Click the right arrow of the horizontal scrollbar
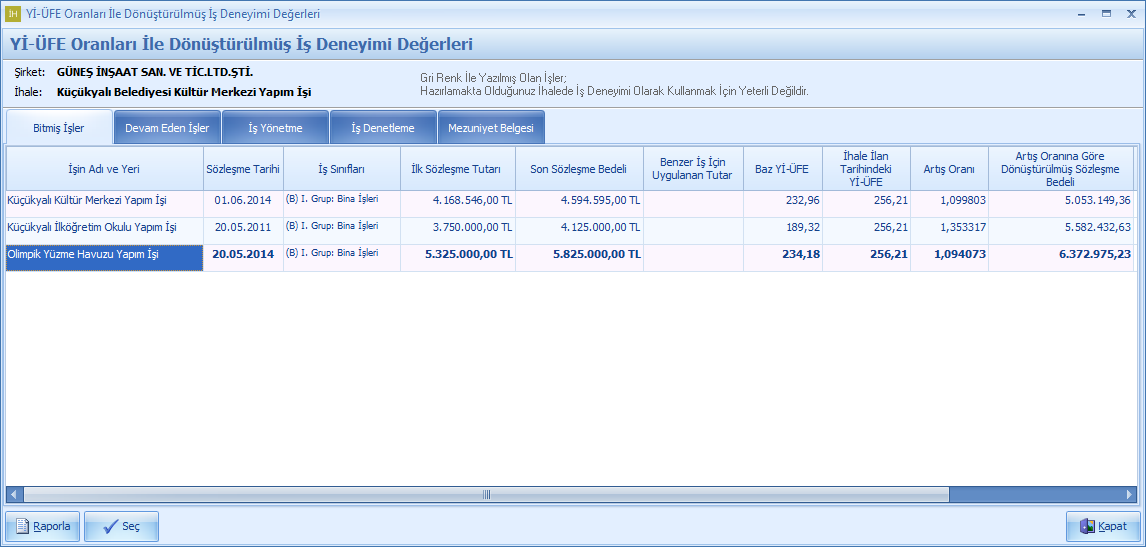The image size is (1146, 547). coord(1129,494)
